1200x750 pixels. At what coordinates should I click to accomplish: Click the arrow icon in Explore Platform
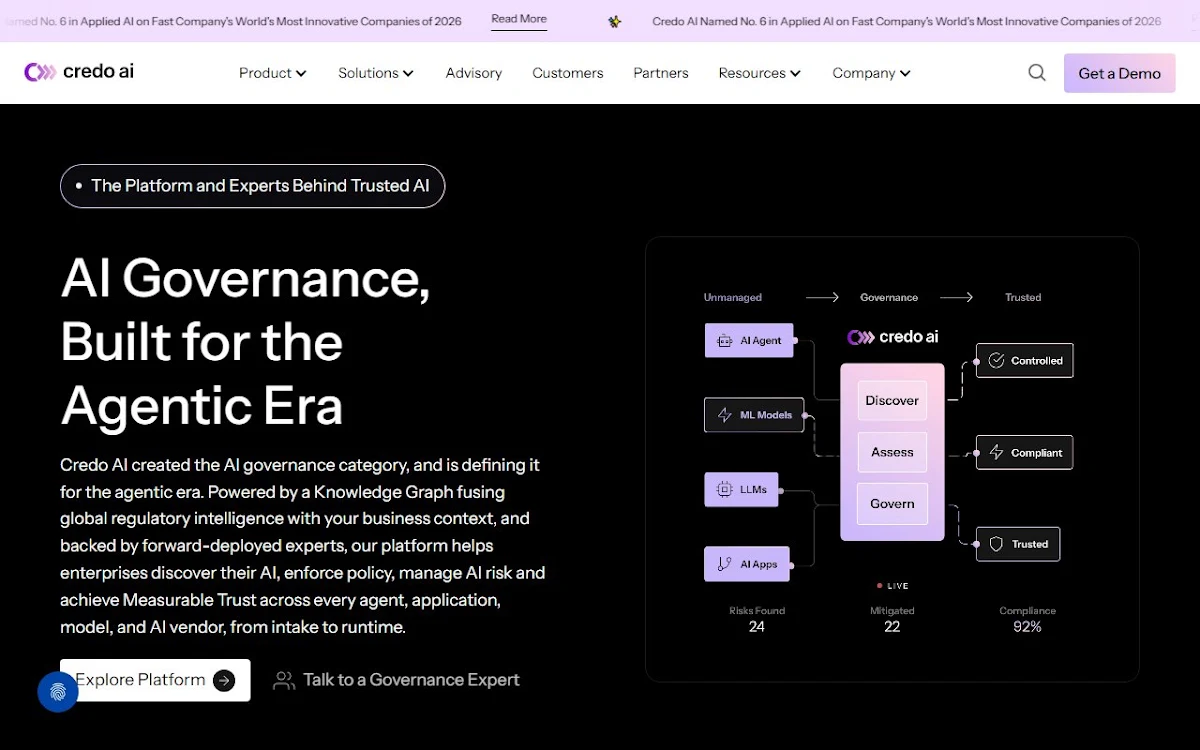click(224, 680)
